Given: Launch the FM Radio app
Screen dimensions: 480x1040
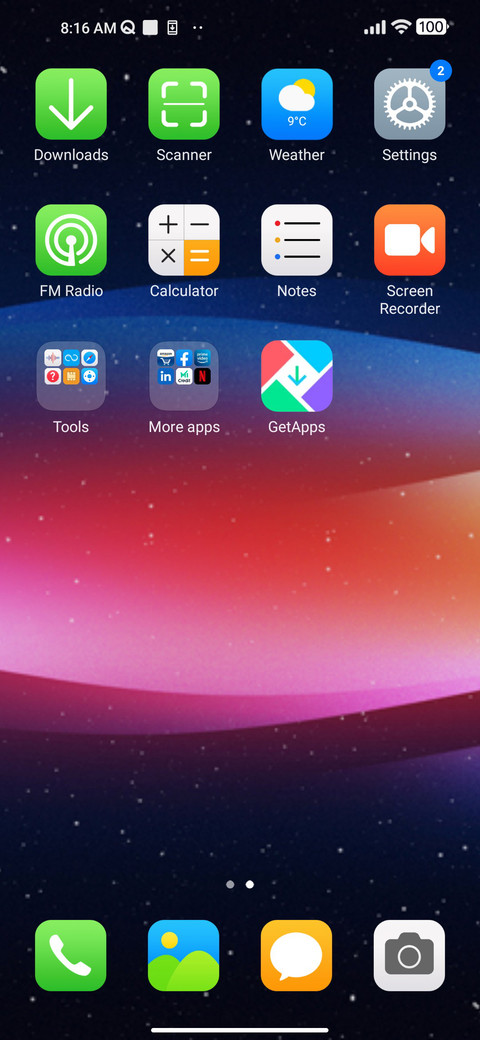Looking at the screenshot, I should click(x=71, y=240).
